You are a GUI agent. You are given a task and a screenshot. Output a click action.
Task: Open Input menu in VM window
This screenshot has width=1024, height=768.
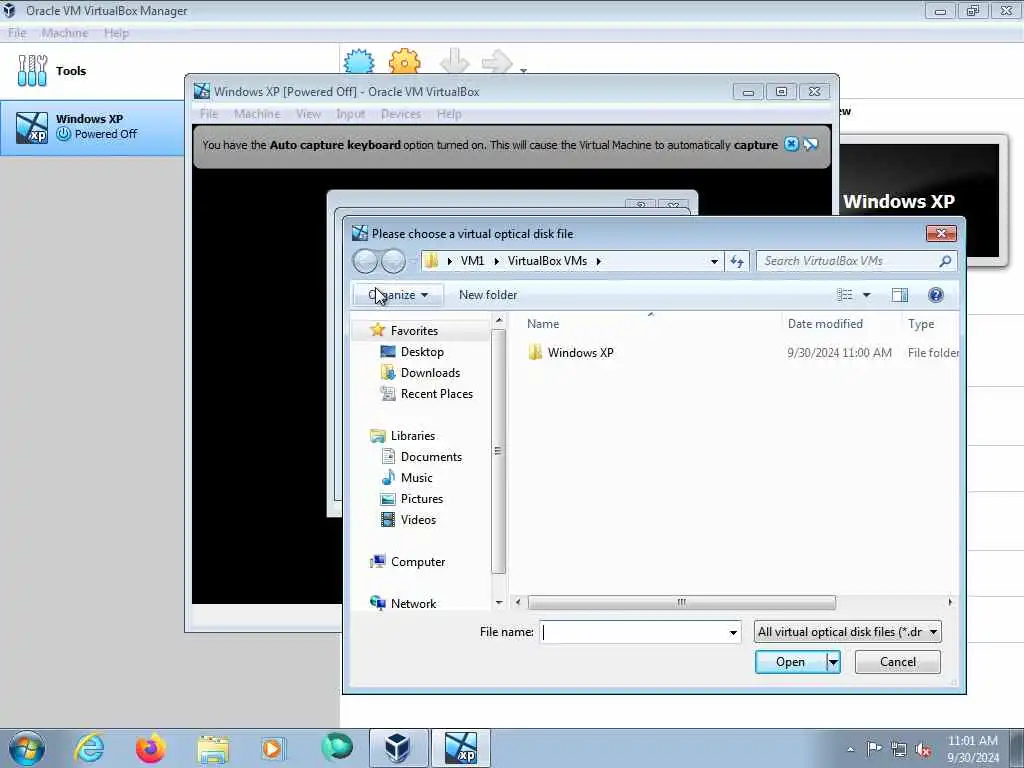coord(350,114)
